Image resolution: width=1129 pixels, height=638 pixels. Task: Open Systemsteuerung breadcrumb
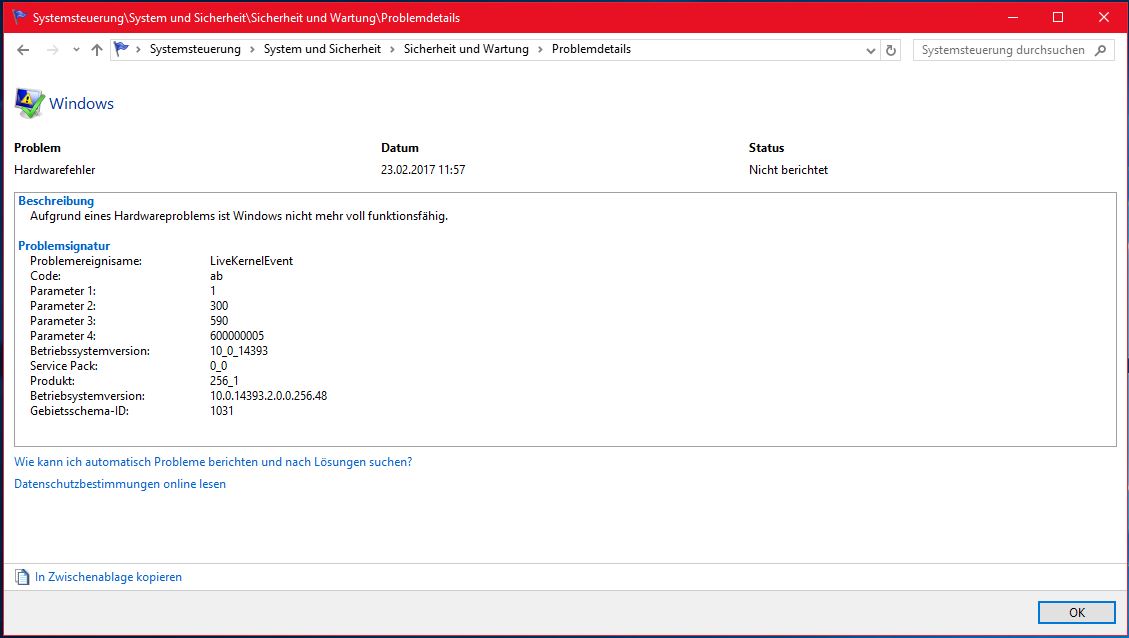(x=195, y=49)
